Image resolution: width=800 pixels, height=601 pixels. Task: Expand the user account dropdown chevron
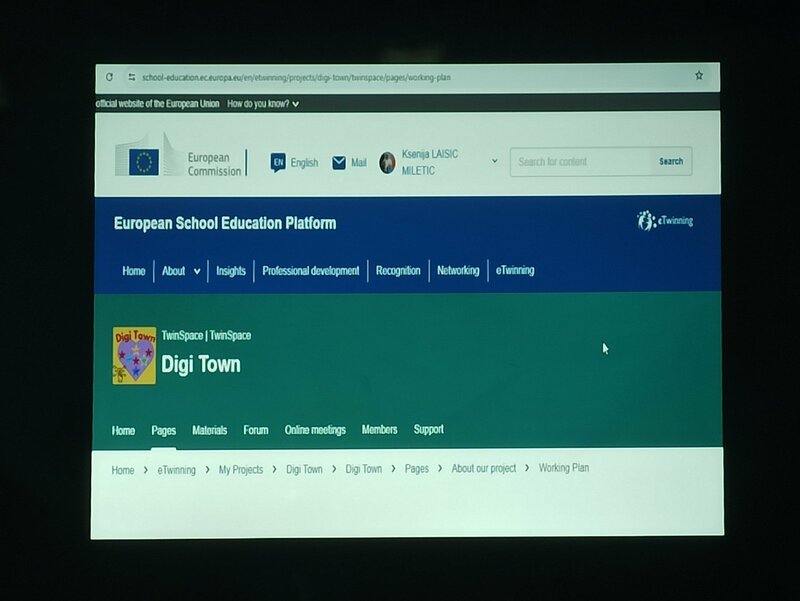[x=494, y=161]
